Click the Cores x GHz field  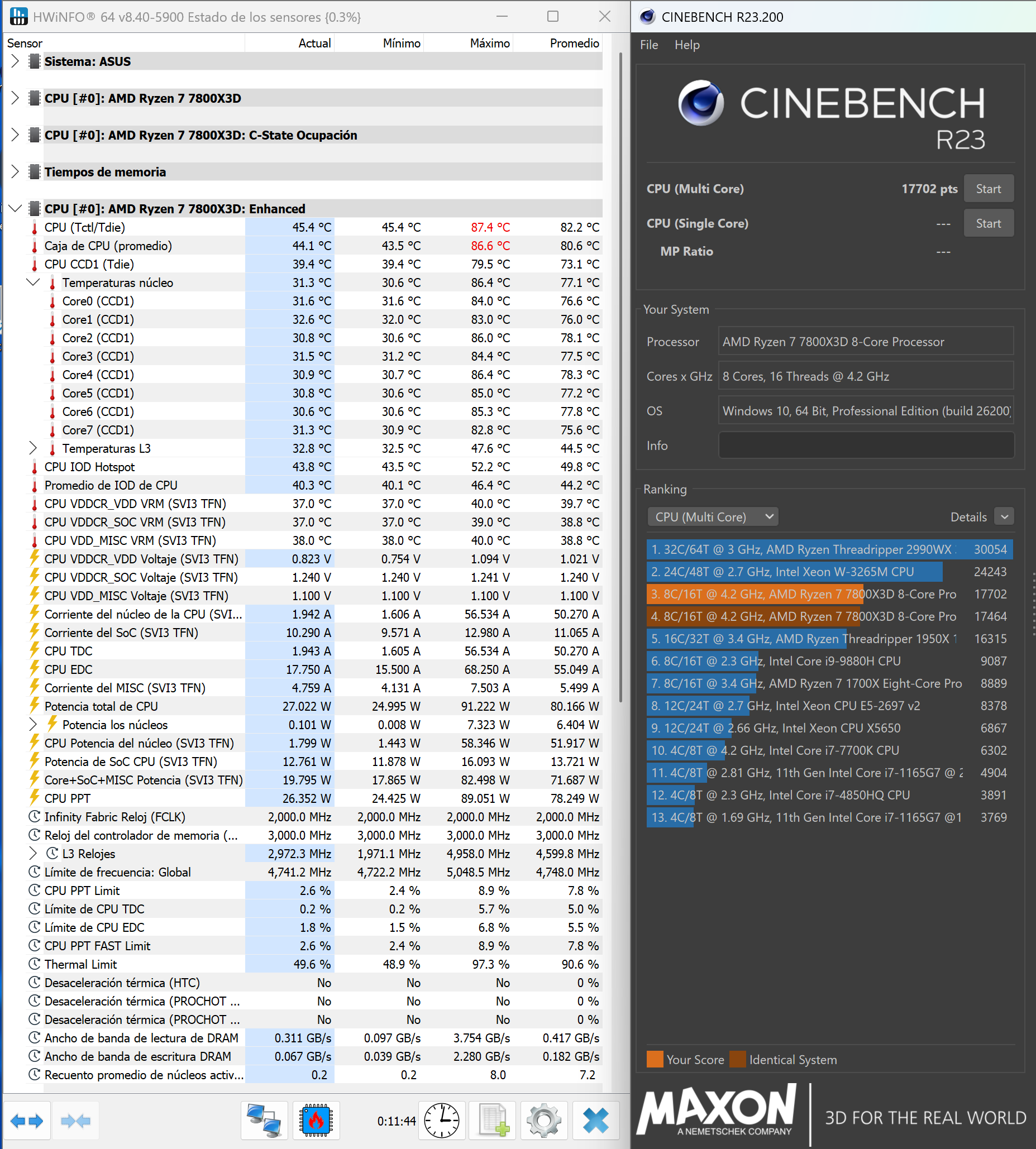click(x=866, y=376)
